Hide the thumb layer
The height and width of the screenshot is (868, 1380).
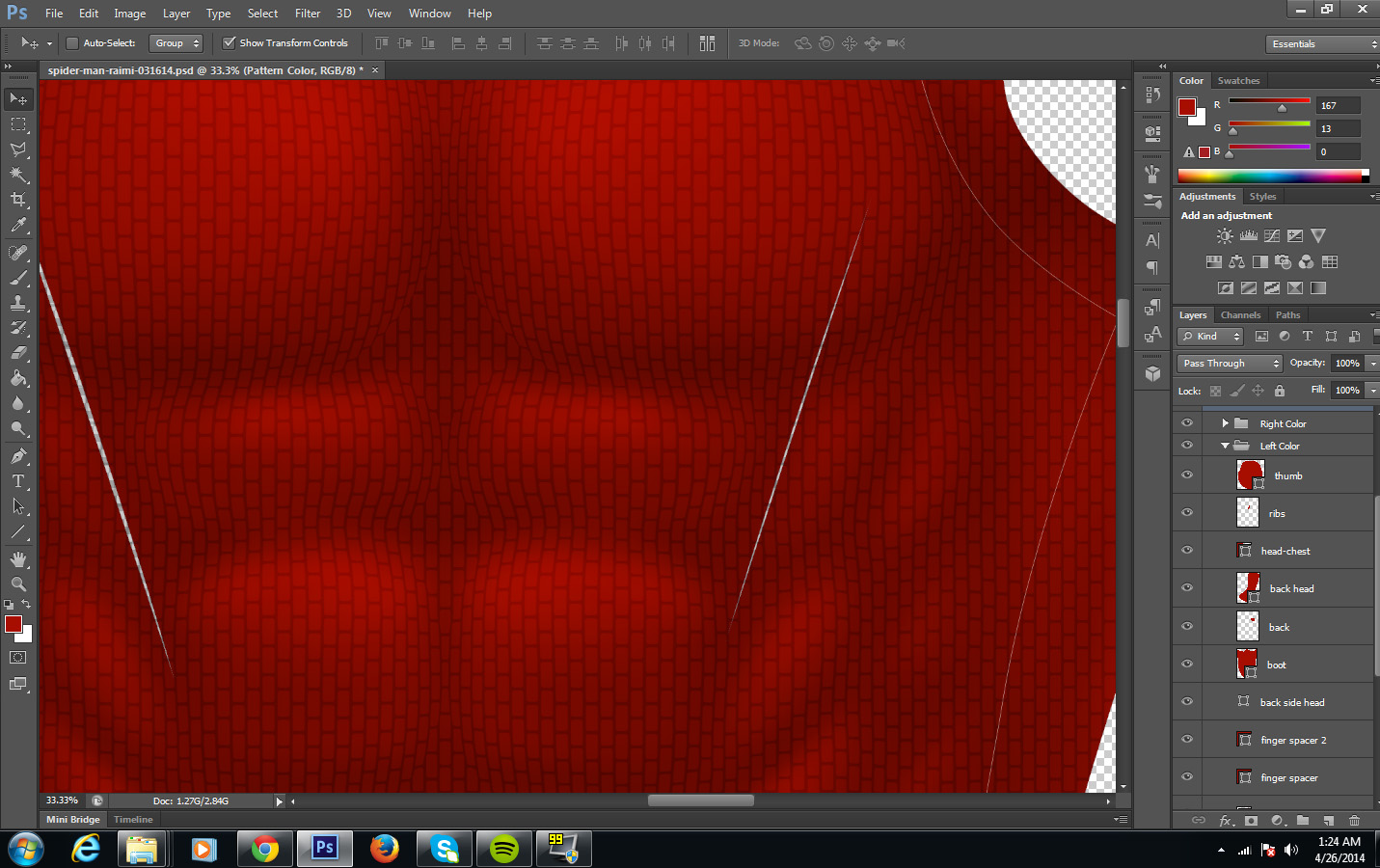[x=1187, y=475]
